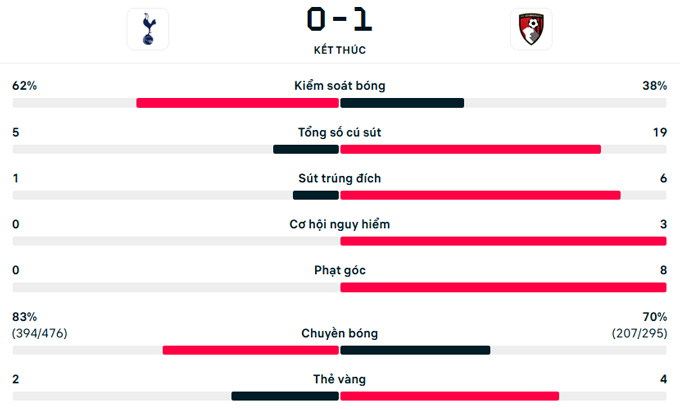Click the Bournemouth club crest
The height and width of the screenshot is (410, 680).
pos(530,29)
